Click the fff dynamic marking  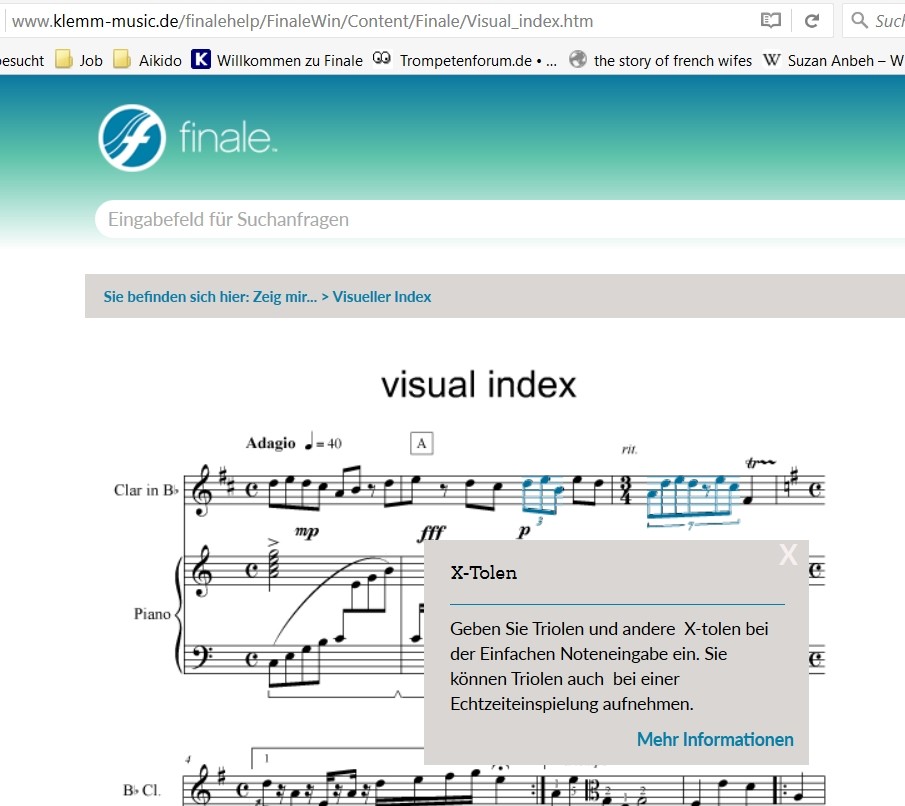point(432,532)
